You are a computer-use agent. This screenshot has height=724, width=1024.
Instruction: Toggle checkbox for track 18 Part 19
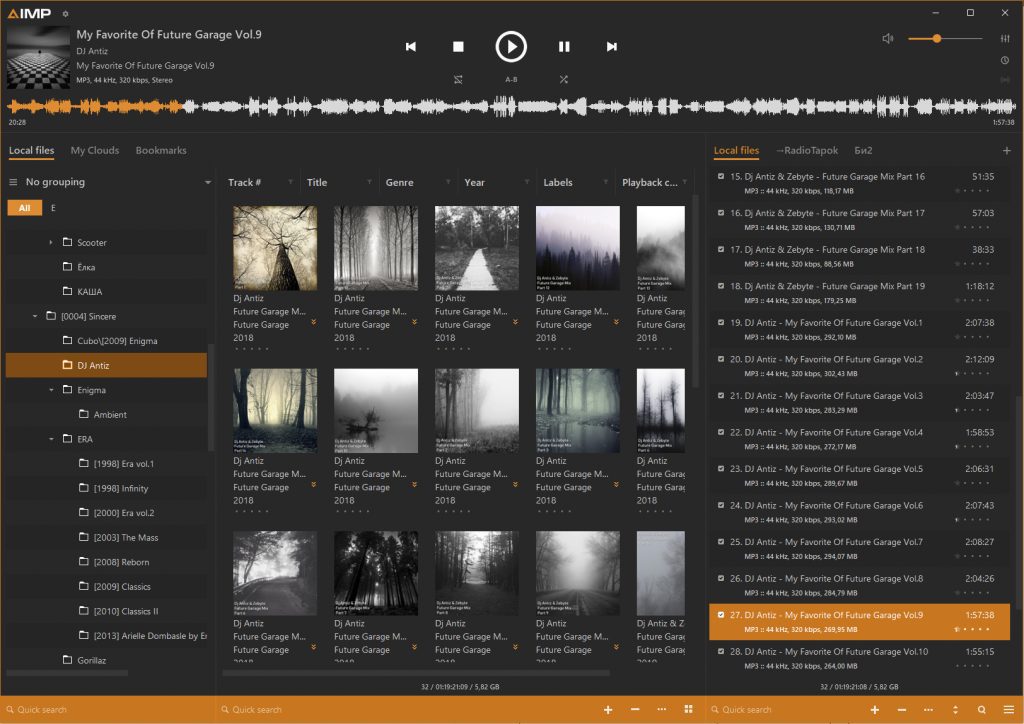point(721,286)
